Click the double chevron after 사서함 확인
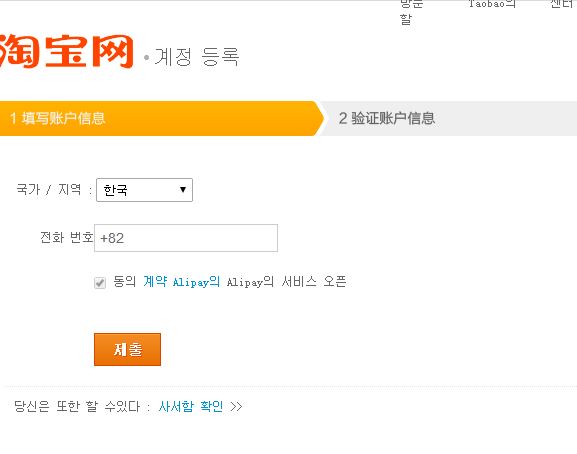 [236, 407]
